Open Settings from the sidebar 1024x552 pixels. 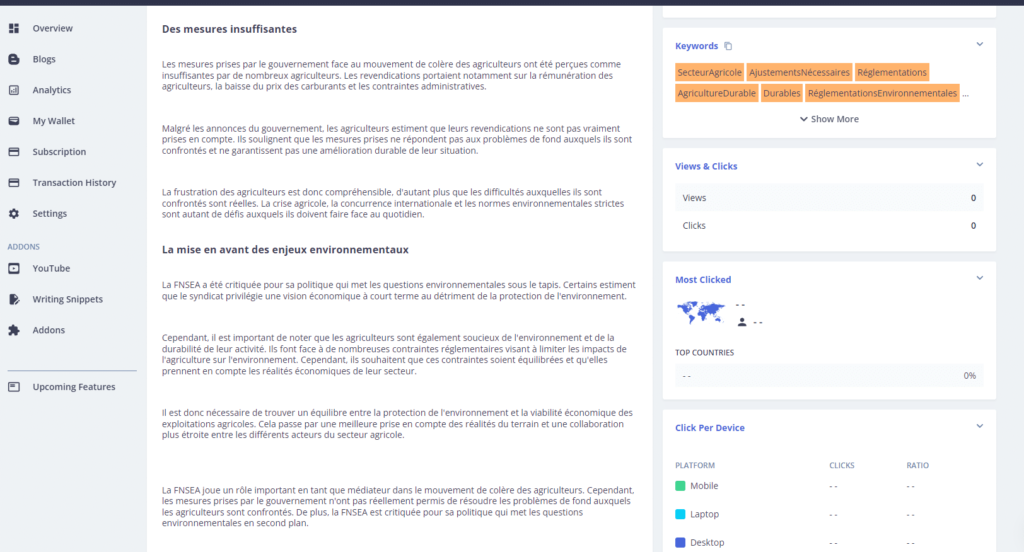[x=50, y=214]
